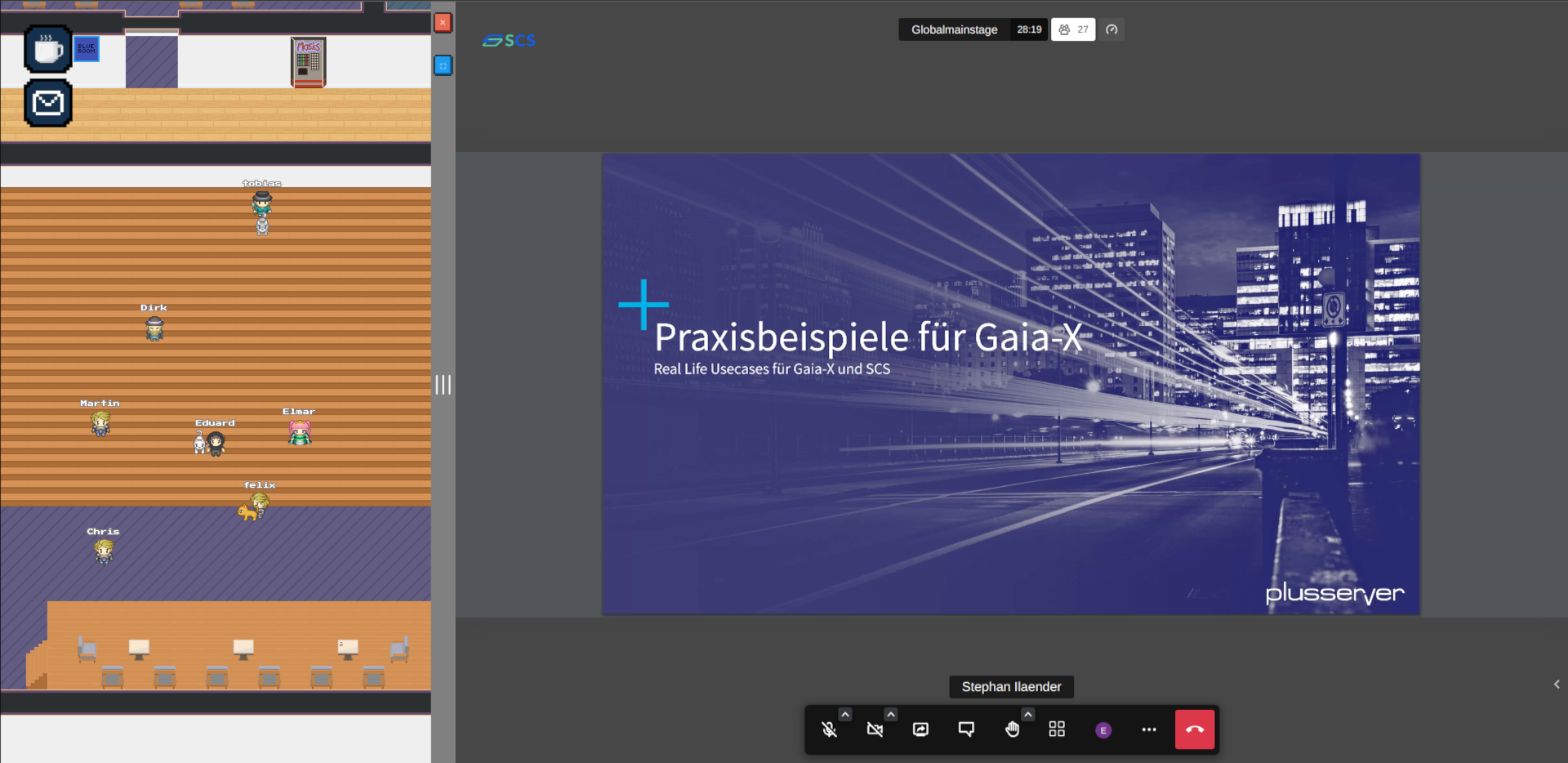
Task: Toggle tile view grid
Action: (x=1057, y=730)
